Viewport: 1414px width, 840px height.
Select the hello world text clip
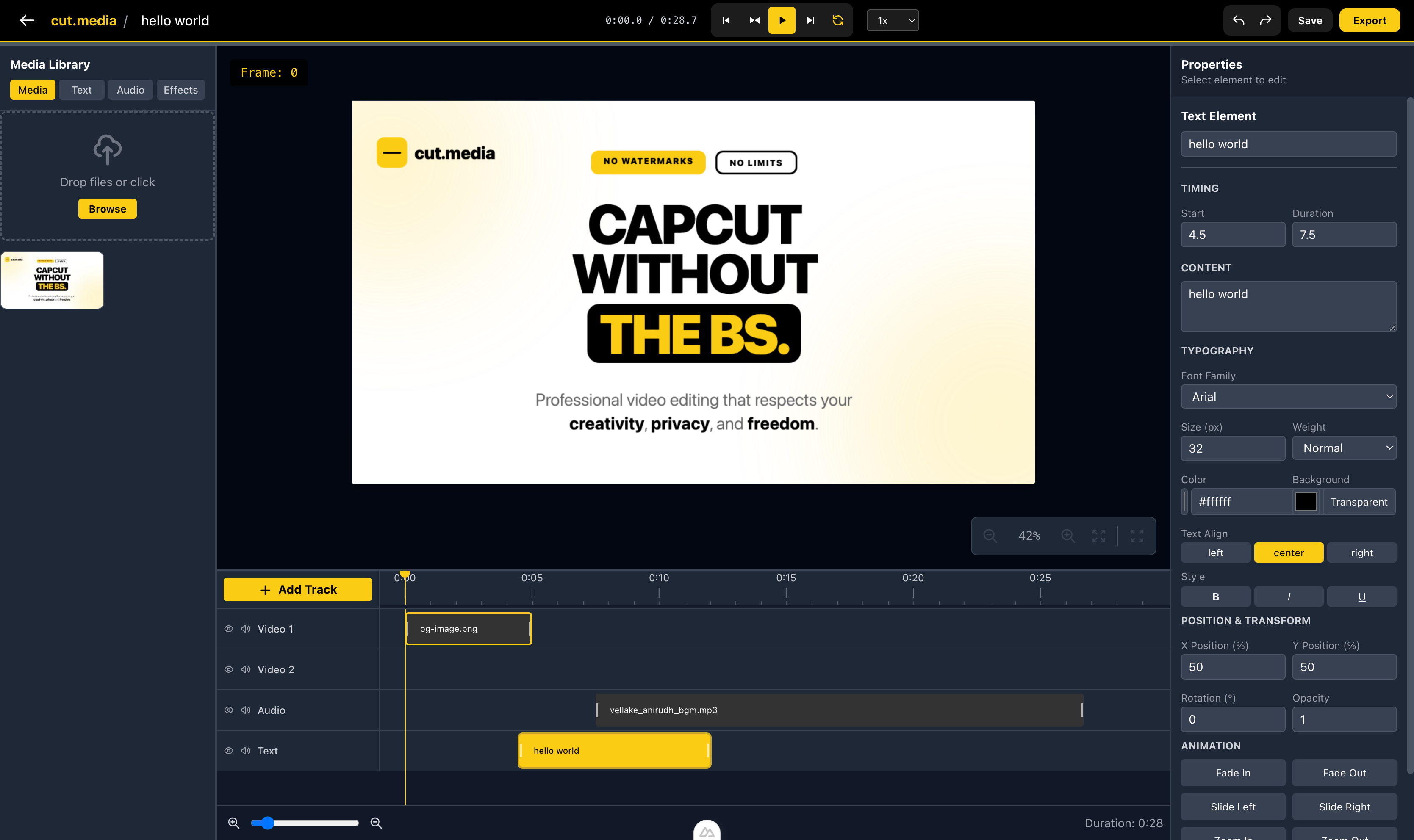click(614, 751)
